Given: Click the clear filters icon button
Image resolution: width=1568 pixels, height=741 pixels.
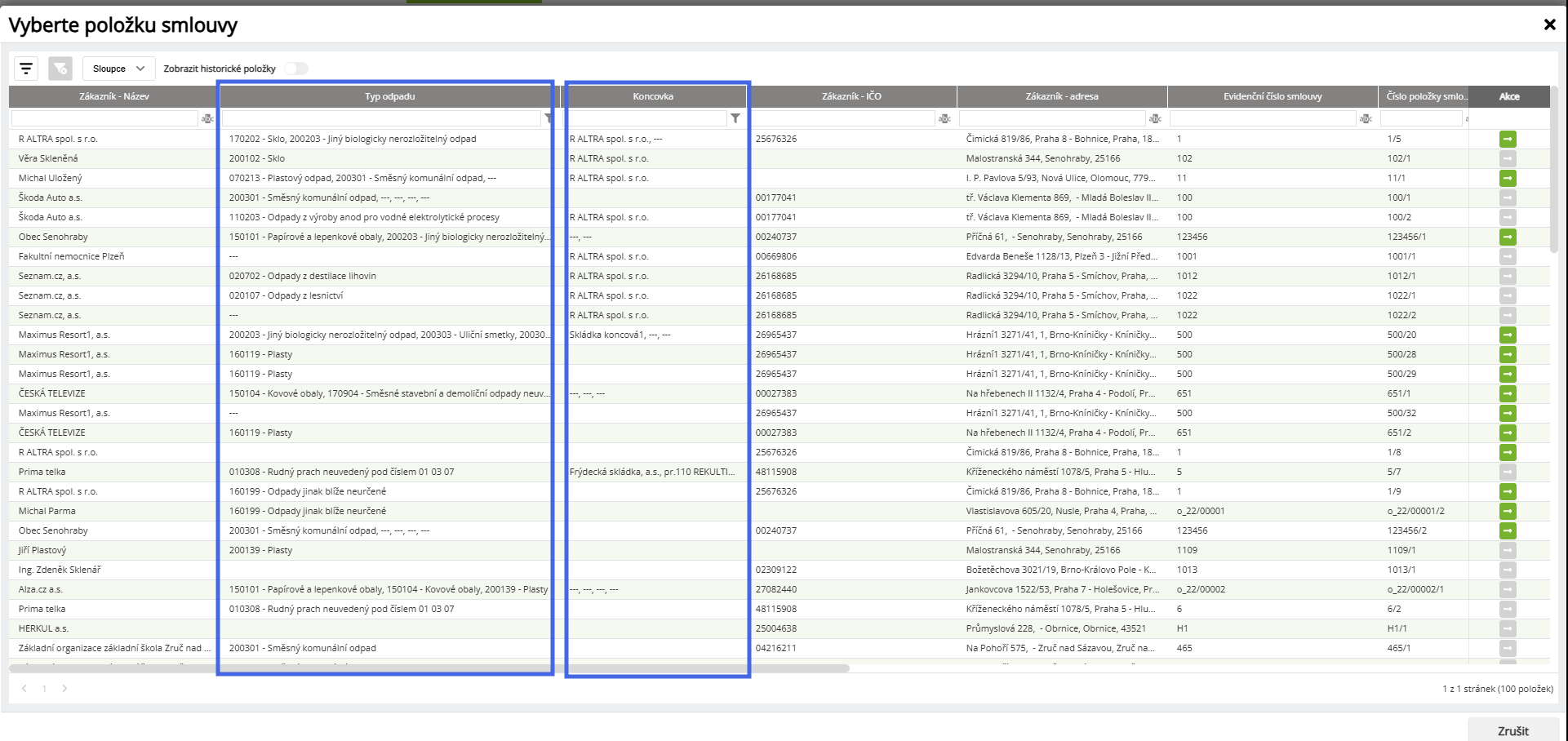Looking at the screenshot, I should coord(60,69).
